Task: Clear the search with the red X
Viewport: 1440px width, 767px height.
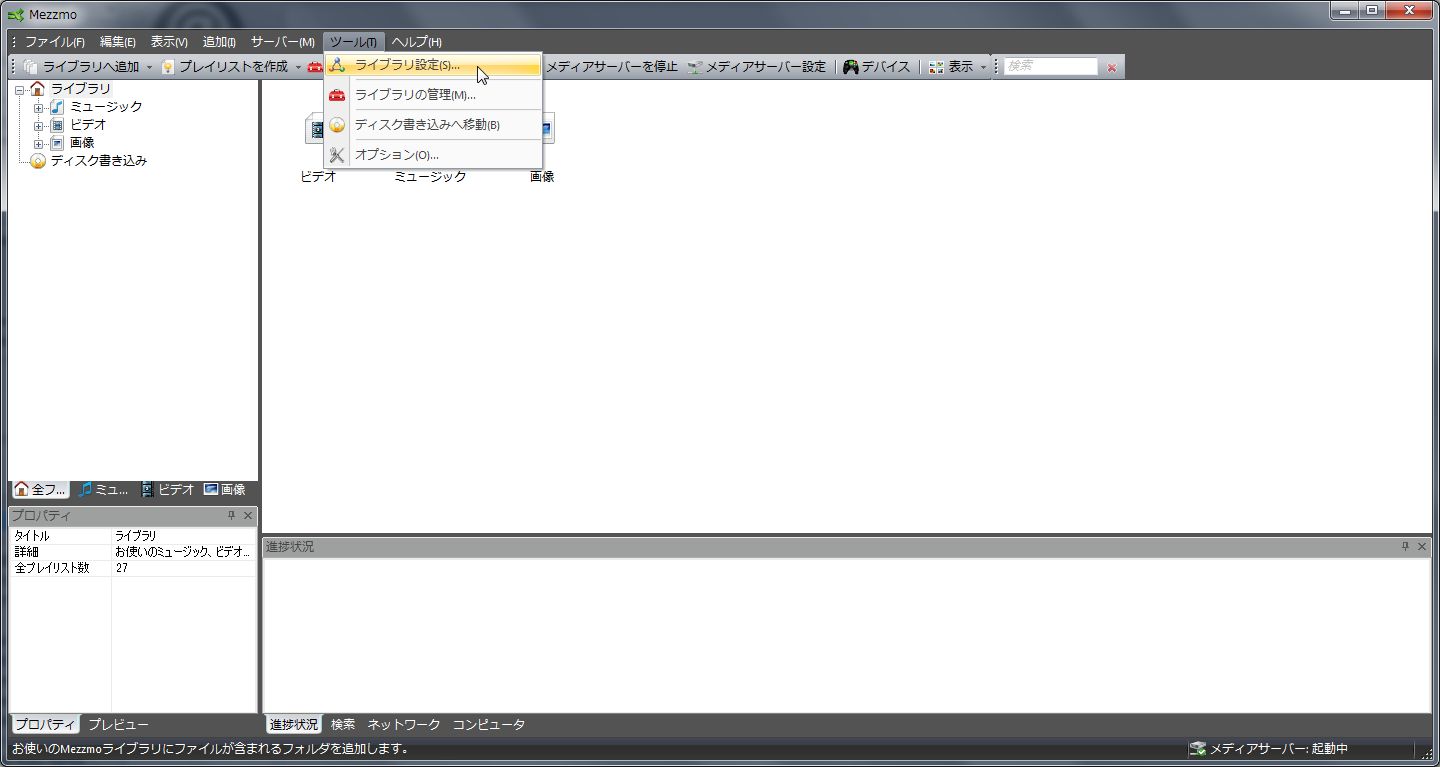Action: [x=1111, y=67]
